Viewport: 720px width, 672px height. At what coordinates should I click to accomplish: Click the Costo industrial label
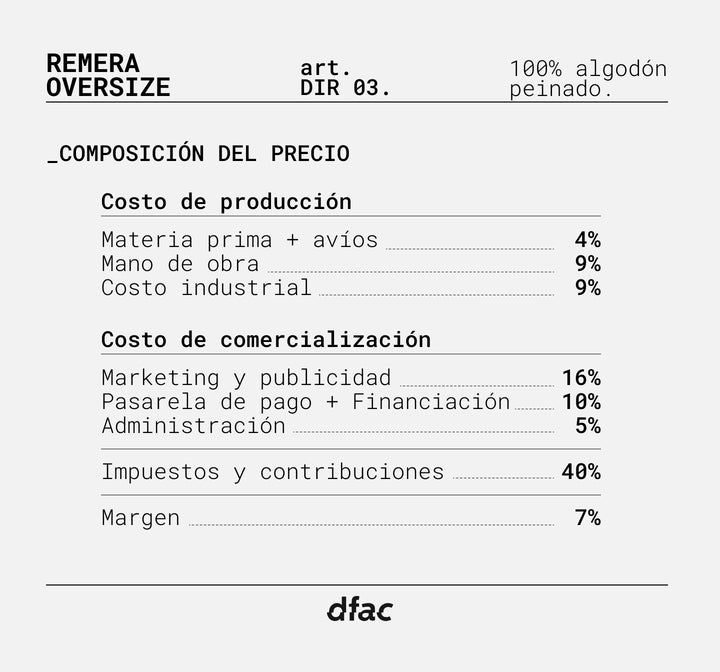(x=206, y=288)
